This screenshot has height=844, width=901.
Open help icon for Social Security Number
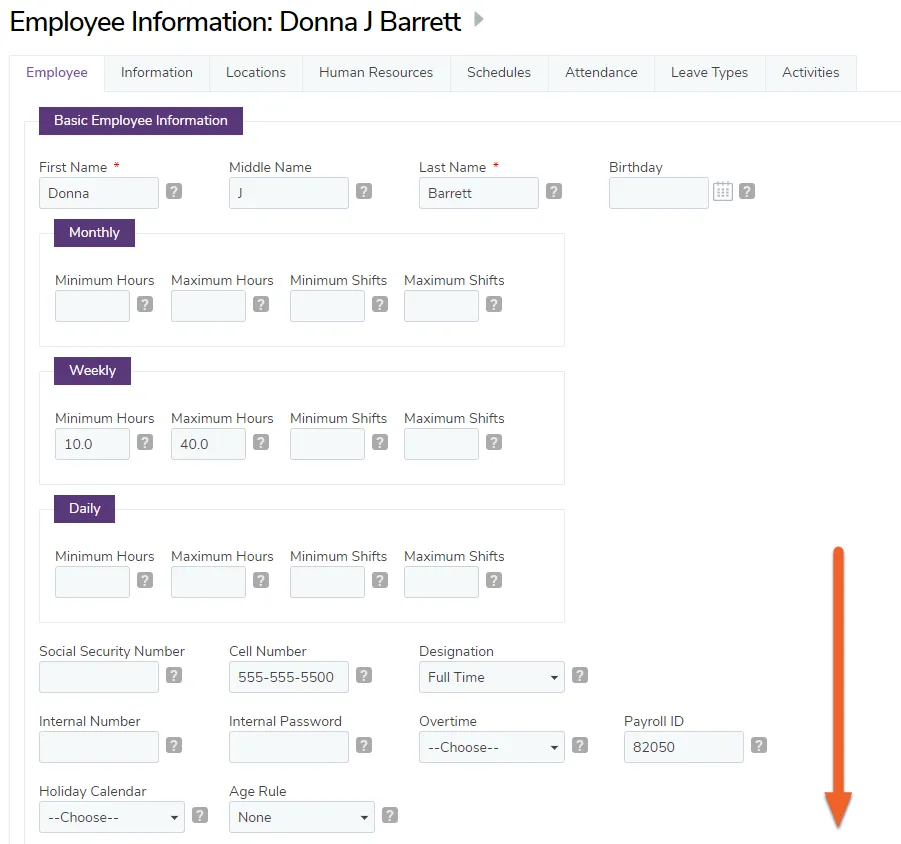[174, 675]
